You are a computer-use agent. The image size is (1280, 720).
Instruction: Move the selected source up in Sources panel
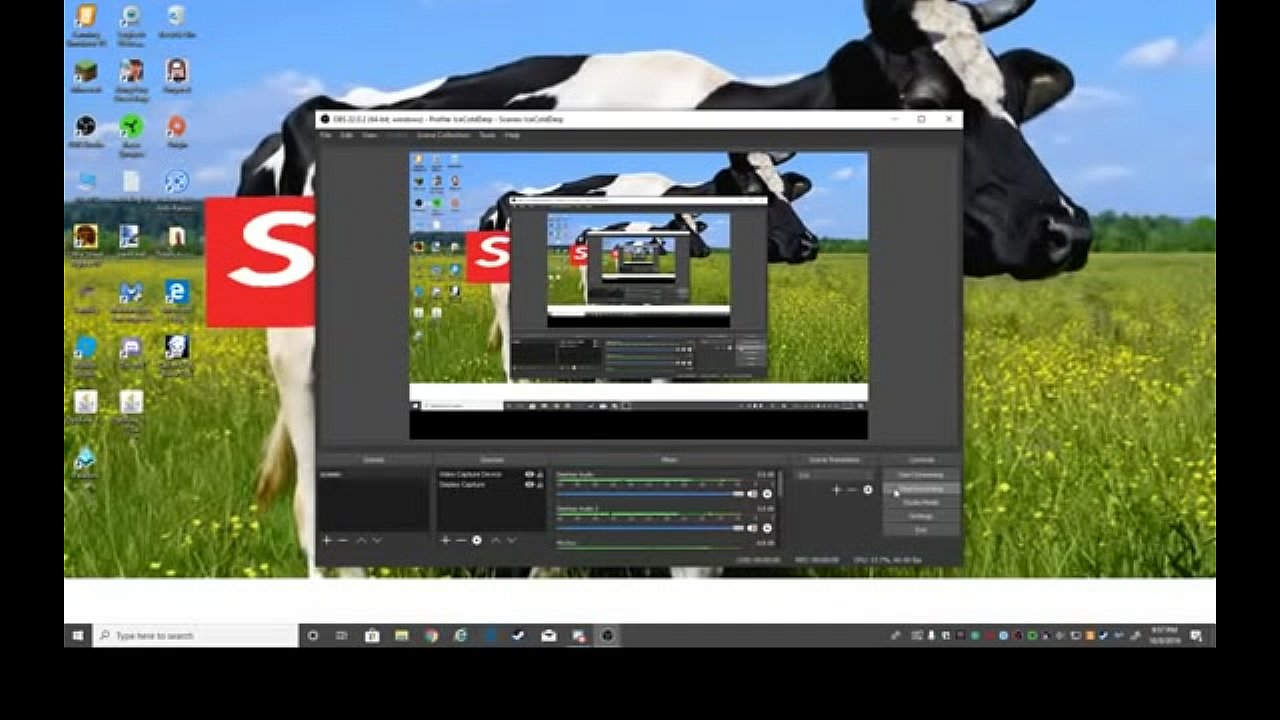point(495,540)
